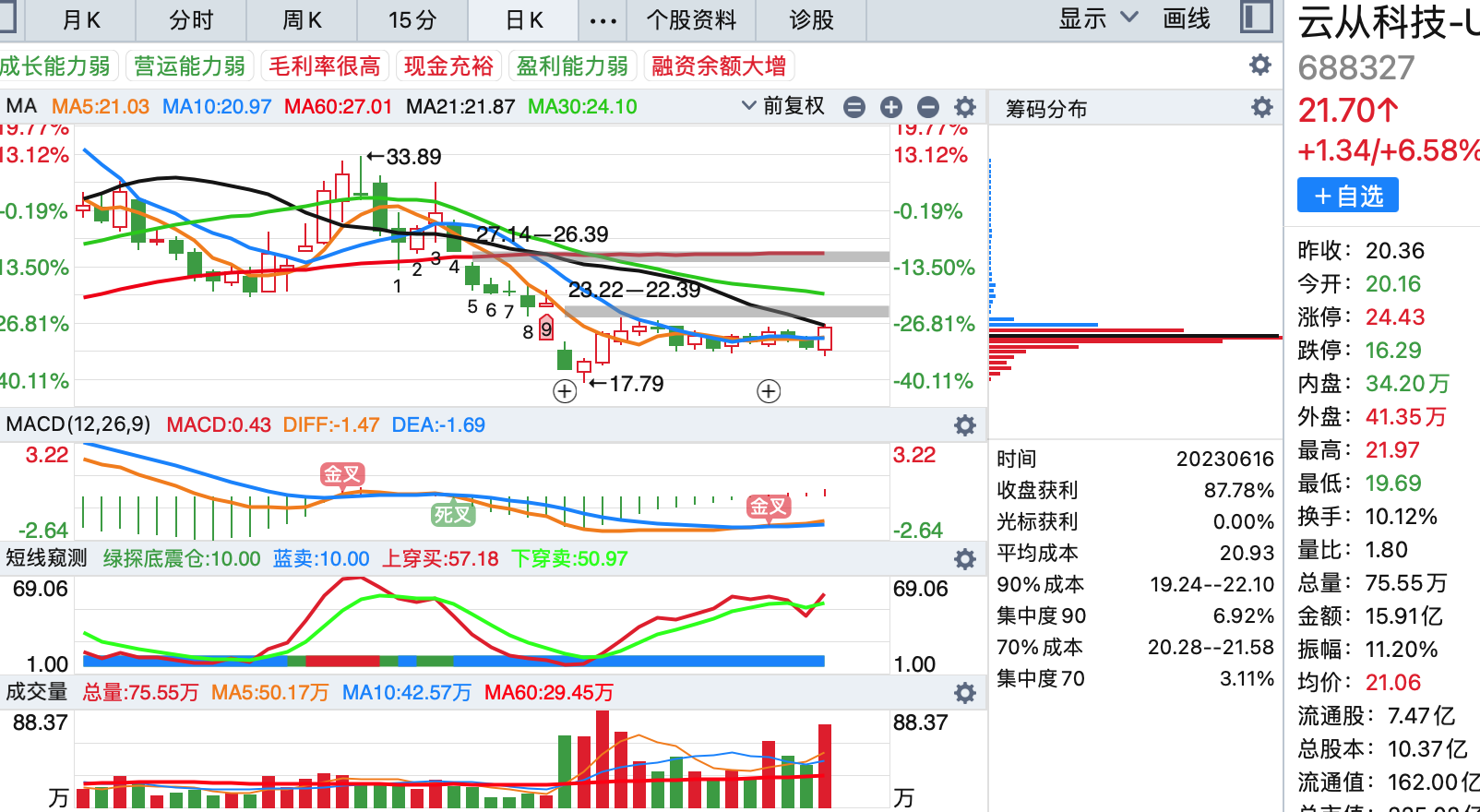Click the 成交量 volume panel title

(37, 692)
